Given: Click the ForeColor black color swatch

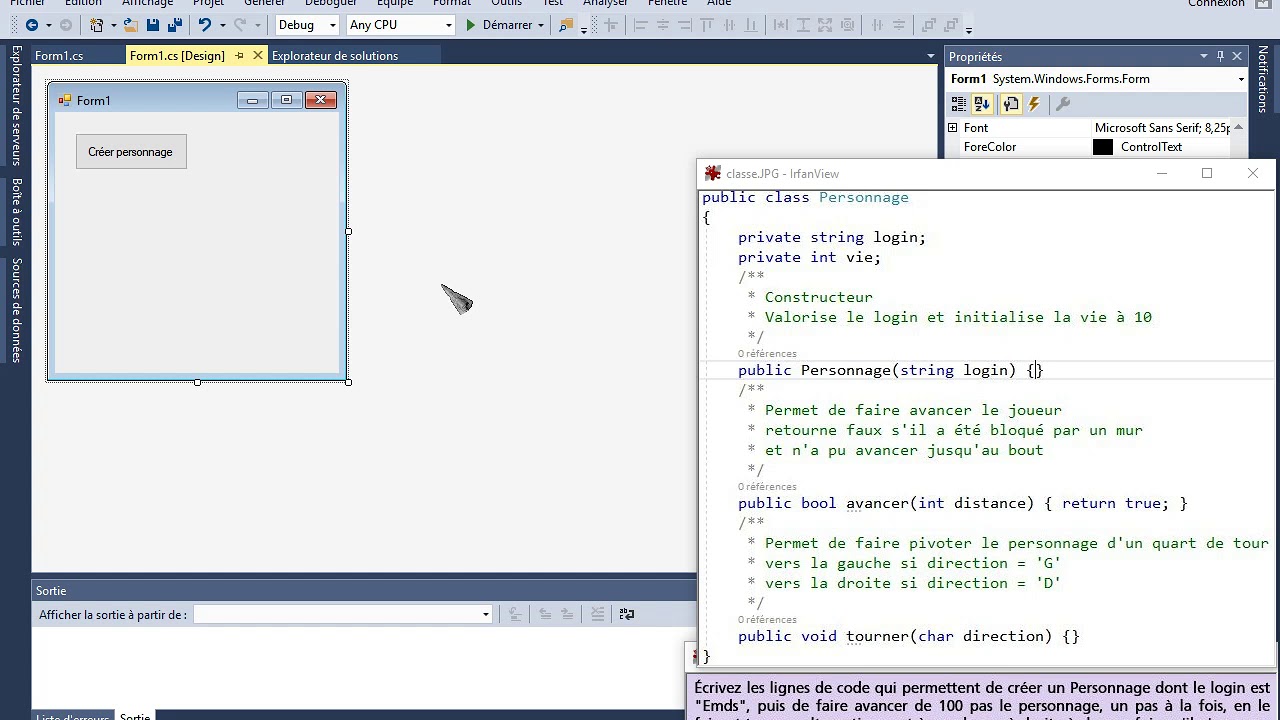Looking at the screenshot, I should point(1103,147).
